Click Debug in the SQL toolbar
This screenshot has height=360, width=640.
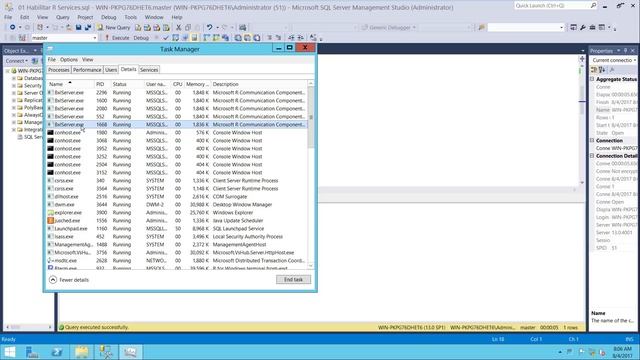point(141,38)
